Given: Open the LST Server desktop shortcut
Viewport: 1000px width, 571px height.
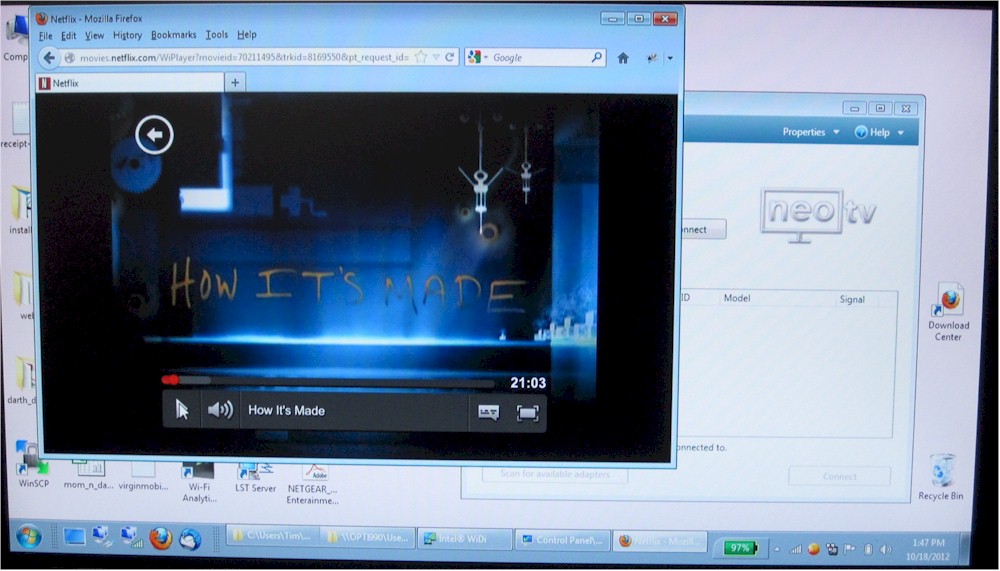Looking at the screenshot, I should tap(255, 478).
